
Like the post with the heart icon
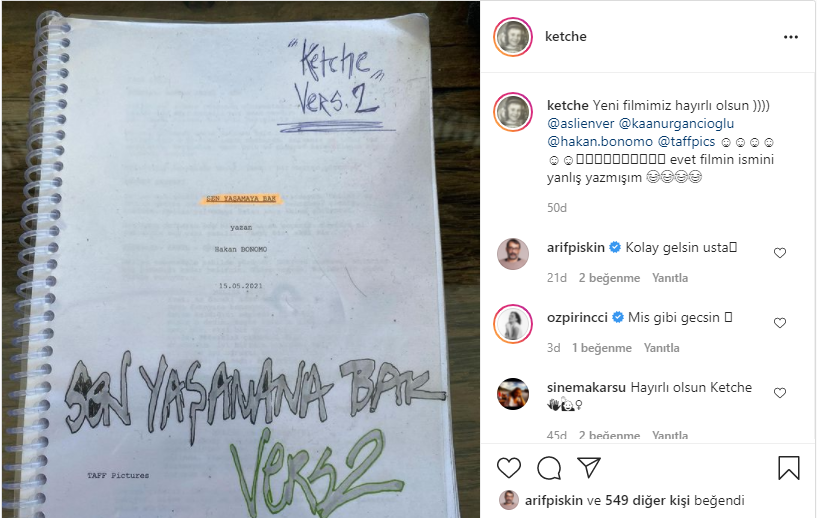[509, 467]
